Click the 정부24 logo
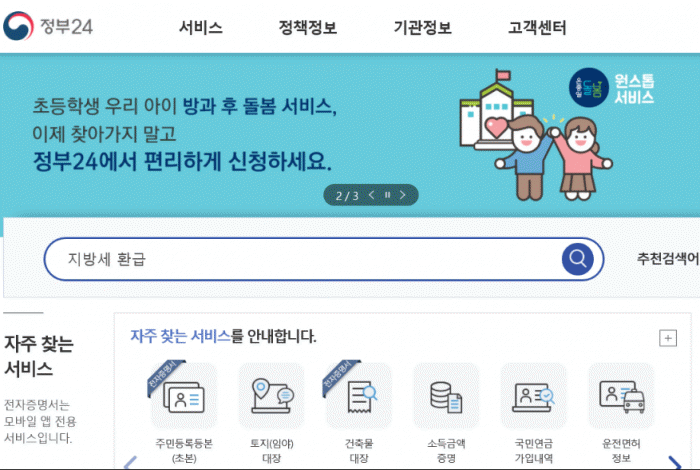This screenshot has height=470, width=700. 48,26
